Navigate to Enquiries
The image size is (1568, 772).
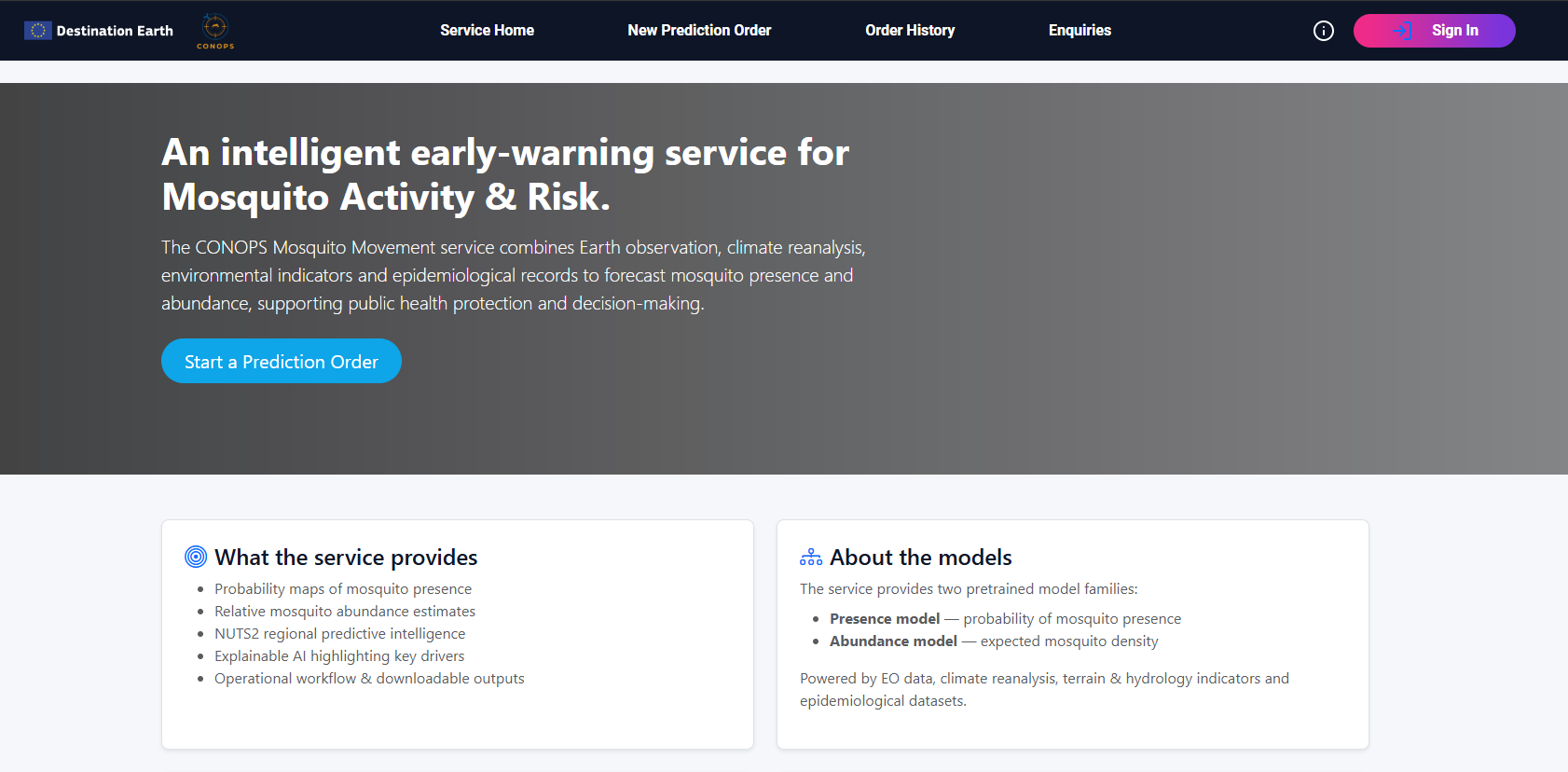[x=1080, y=31]
